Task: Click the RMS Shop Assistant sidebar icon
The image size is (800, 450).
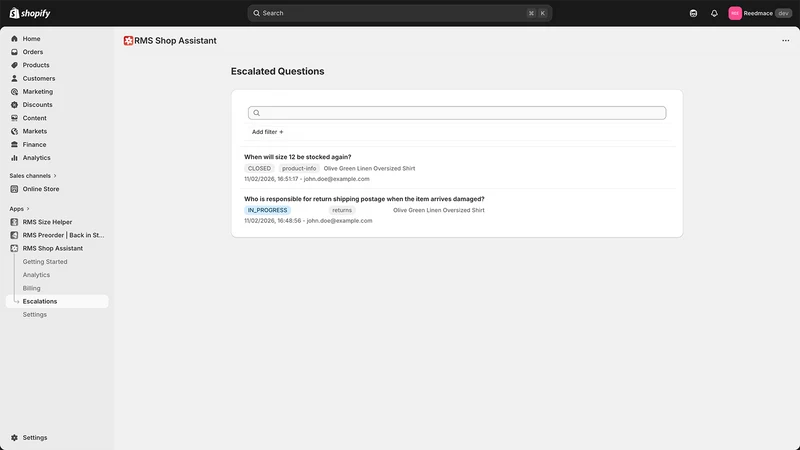Action: click(14, 248)
